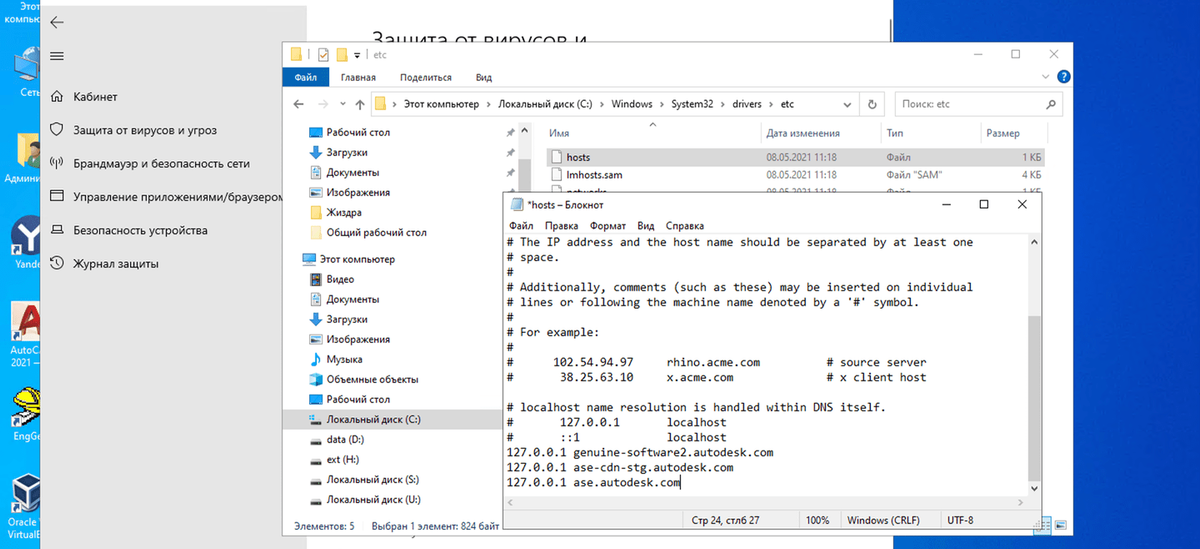The image size is (1200, 549).
Task: Click the shield icon for virus protection
Action: 56,130
